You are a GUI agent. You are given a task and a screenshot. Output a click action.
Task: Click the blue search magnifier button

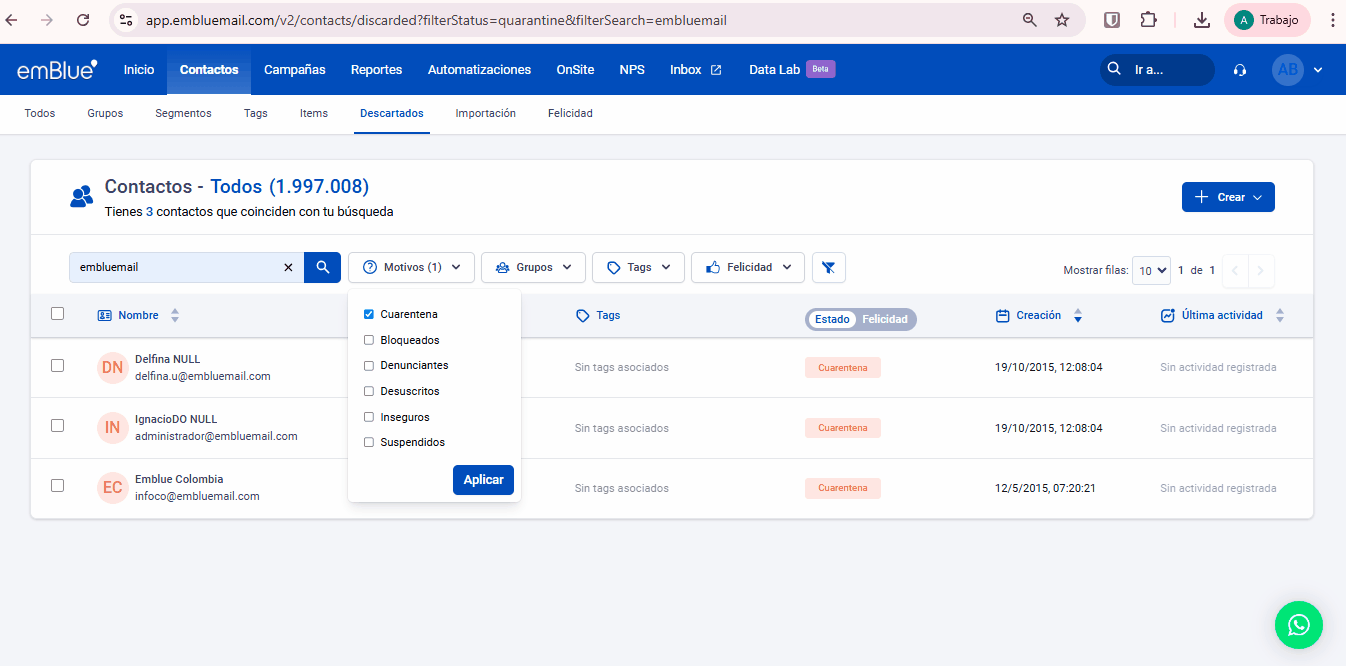[x=322, y=267]
